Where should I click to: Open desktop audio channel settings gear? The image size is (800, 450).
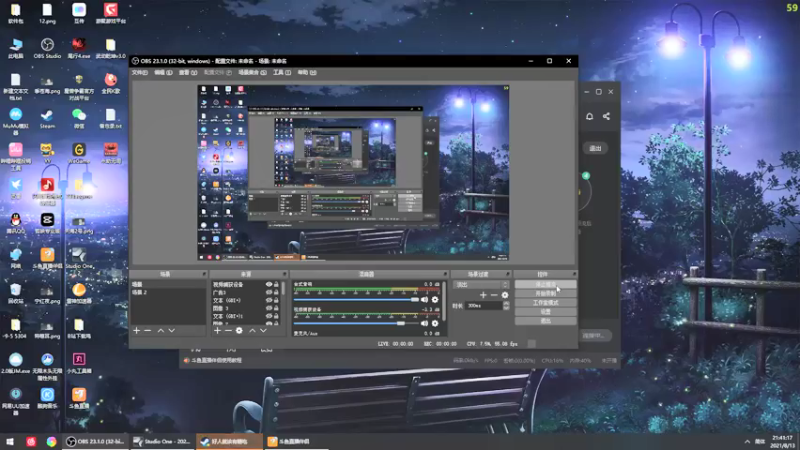435,299
